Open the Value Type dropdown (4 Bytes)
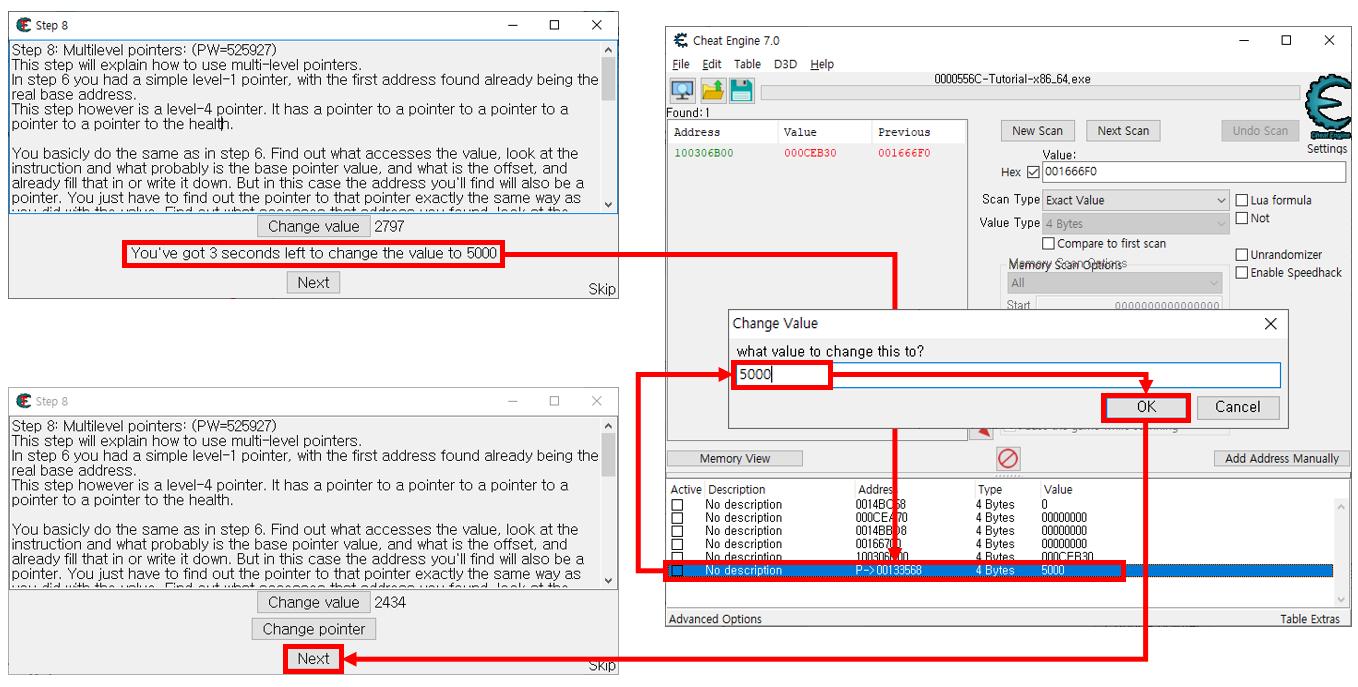Viewport: 1358px width, 687px height. [x=1135, y=224]
